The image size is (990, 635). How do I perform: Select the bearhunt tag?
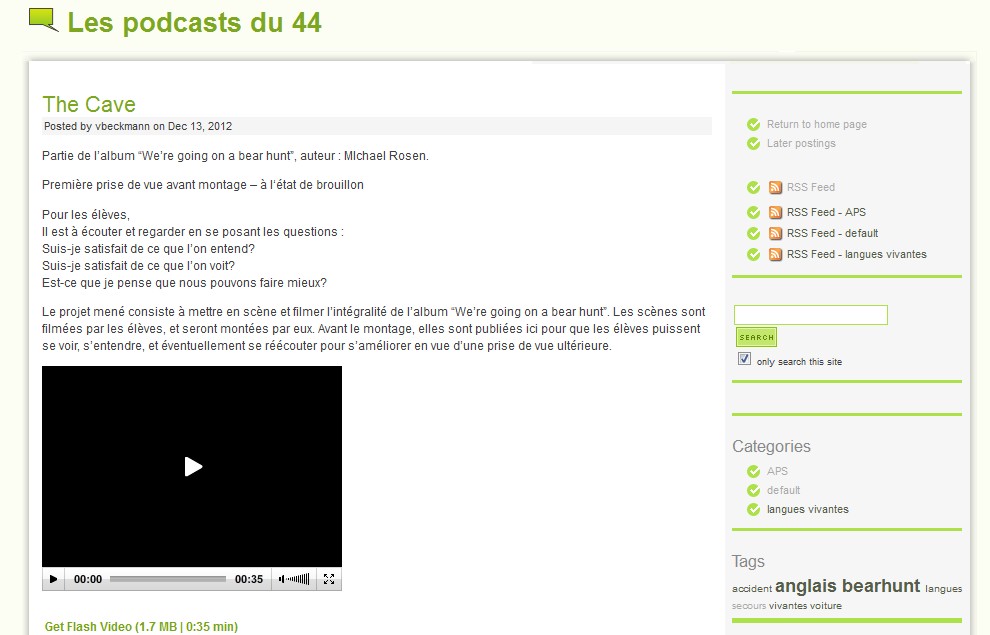tap(881, 586)
